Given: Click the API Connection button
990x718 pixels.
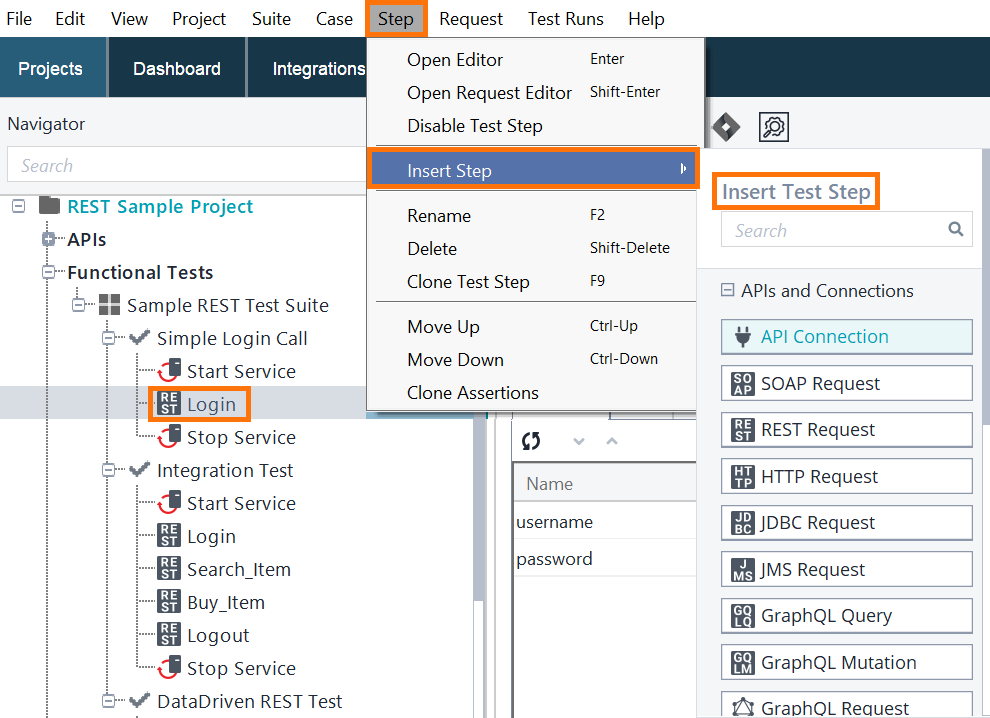Looking at the screenshot, I should [x=846, y=337].
